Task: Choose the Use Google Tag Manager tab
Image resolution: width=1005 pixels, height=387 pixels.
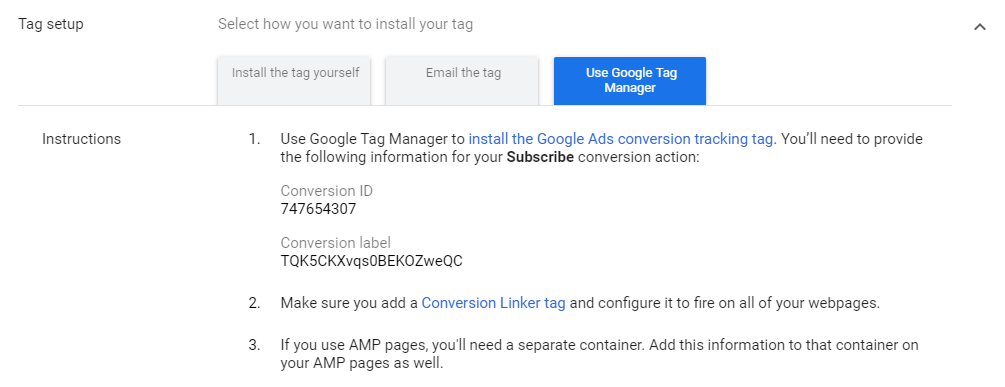Action: click(631, 81)
